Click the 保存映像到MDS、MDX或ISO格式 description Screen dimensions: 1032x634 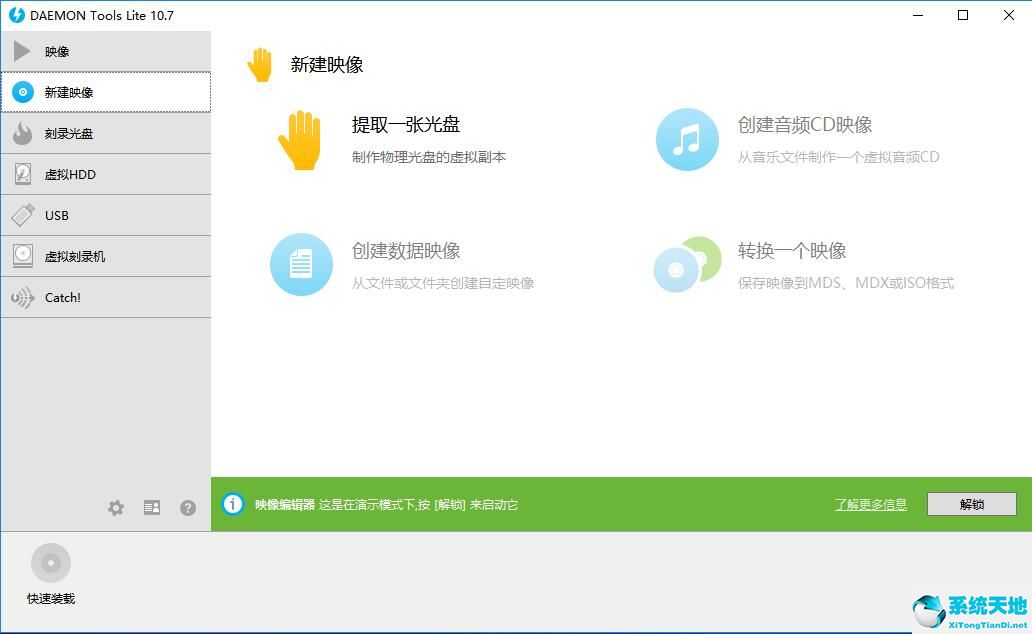click(x=846, y=283)
